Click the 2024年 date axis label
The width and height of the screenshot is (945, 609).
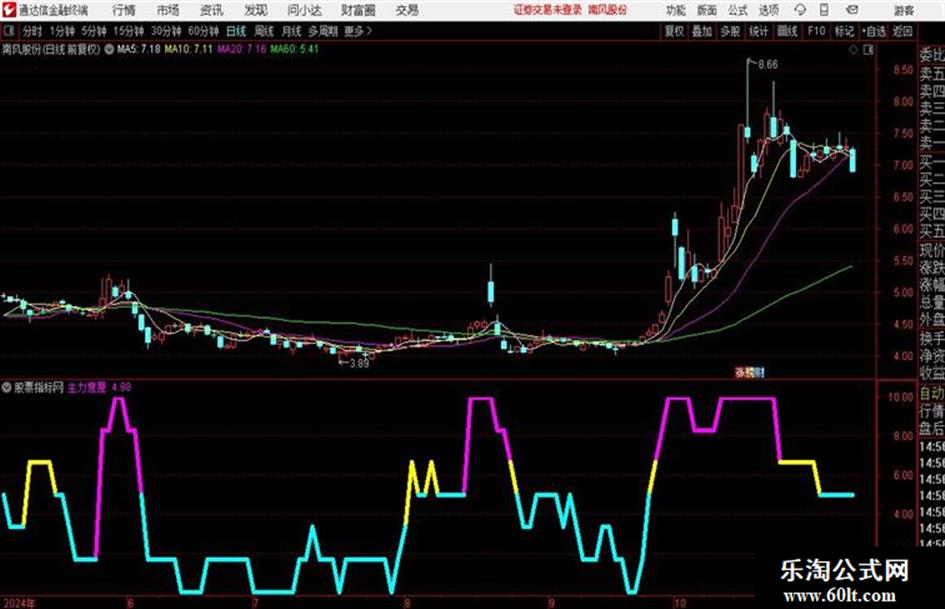point(19,603)
